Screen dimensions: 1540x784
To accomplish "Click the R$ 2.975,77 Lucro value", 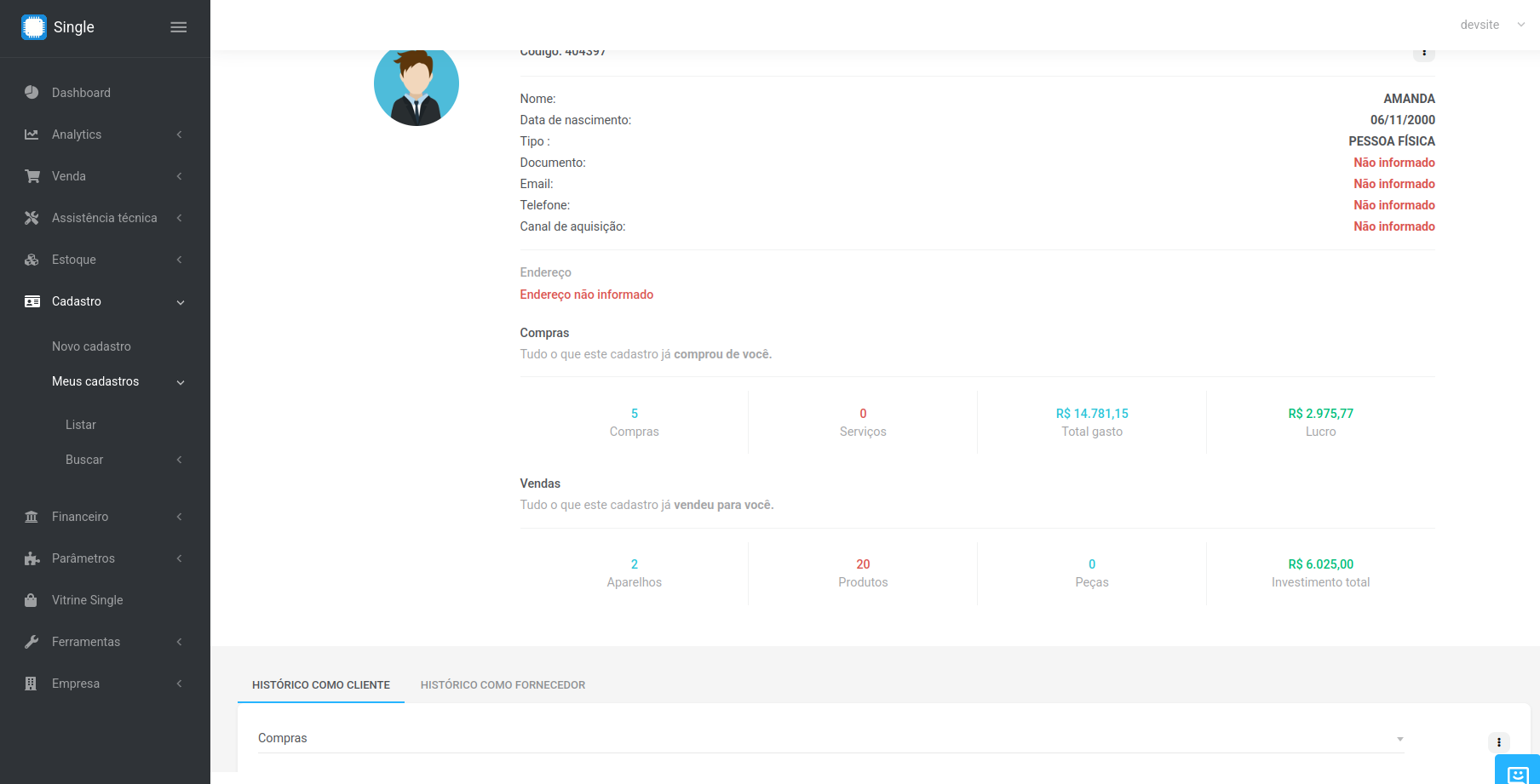I will tap(1321, 414).
